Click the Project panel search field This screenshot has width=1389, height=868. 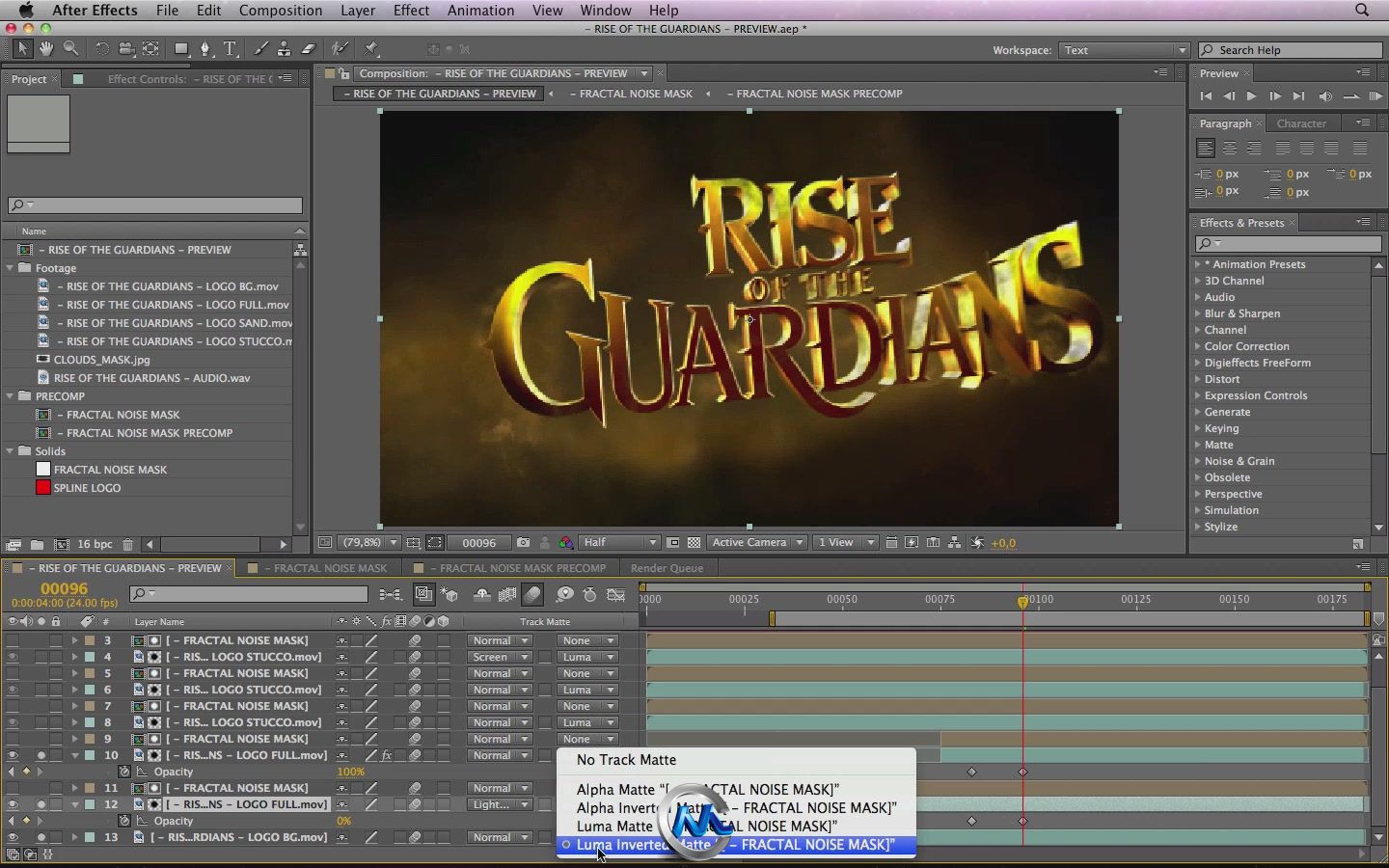point(155,204)
